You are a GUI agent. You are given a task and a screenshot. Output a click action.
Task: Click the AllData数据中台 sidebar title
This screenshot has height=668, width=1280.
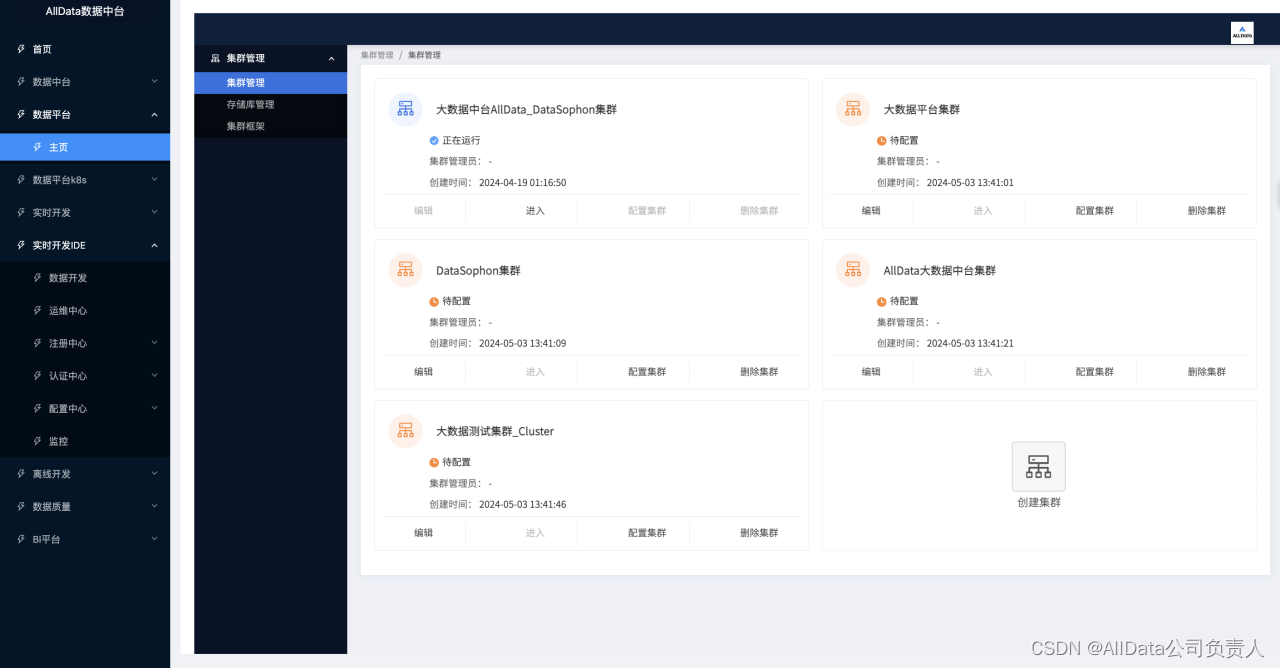[x=85, y=12]
